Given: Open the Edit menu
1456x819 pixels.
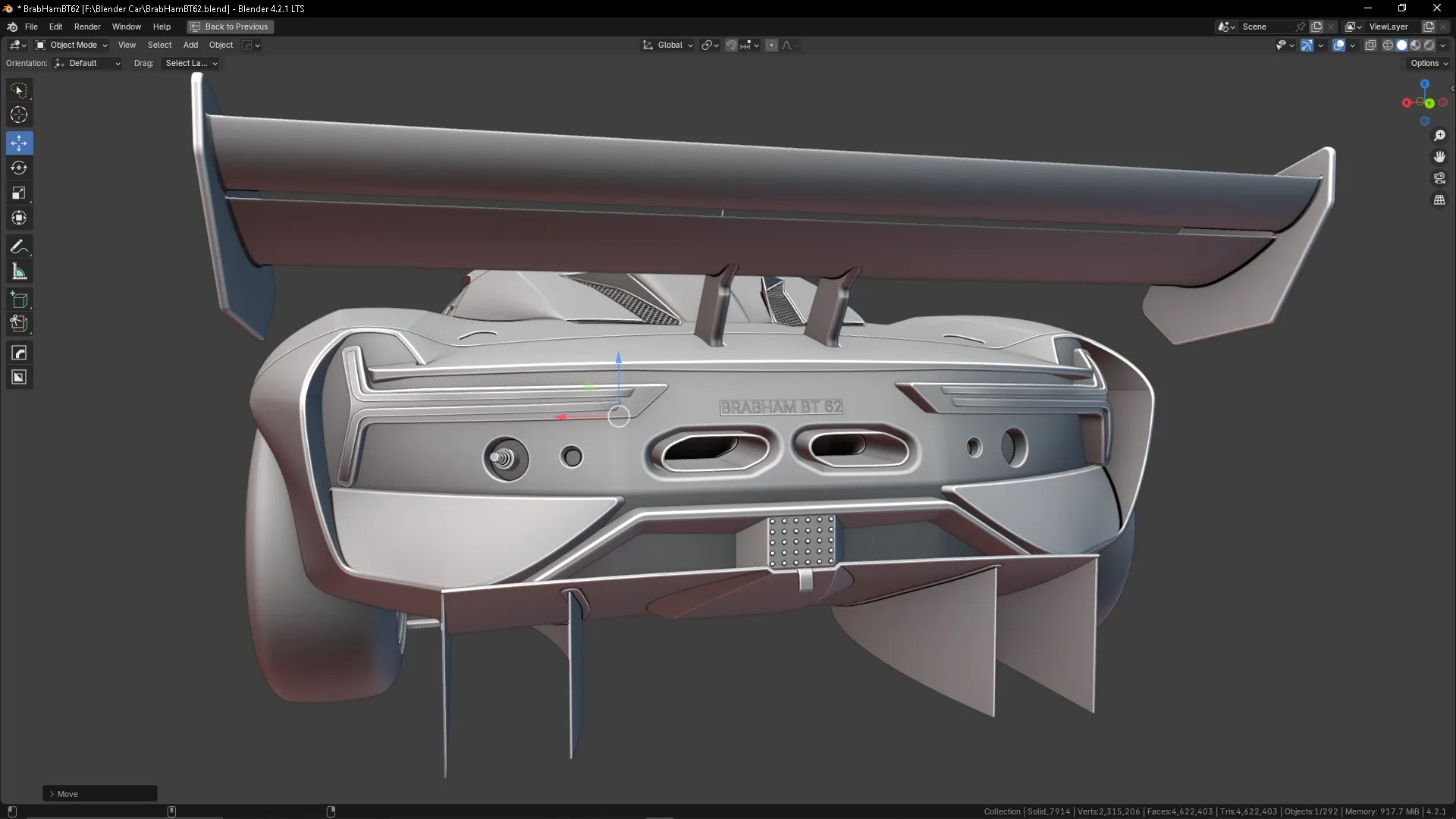Looking at the screenshot, I should 55,27.
